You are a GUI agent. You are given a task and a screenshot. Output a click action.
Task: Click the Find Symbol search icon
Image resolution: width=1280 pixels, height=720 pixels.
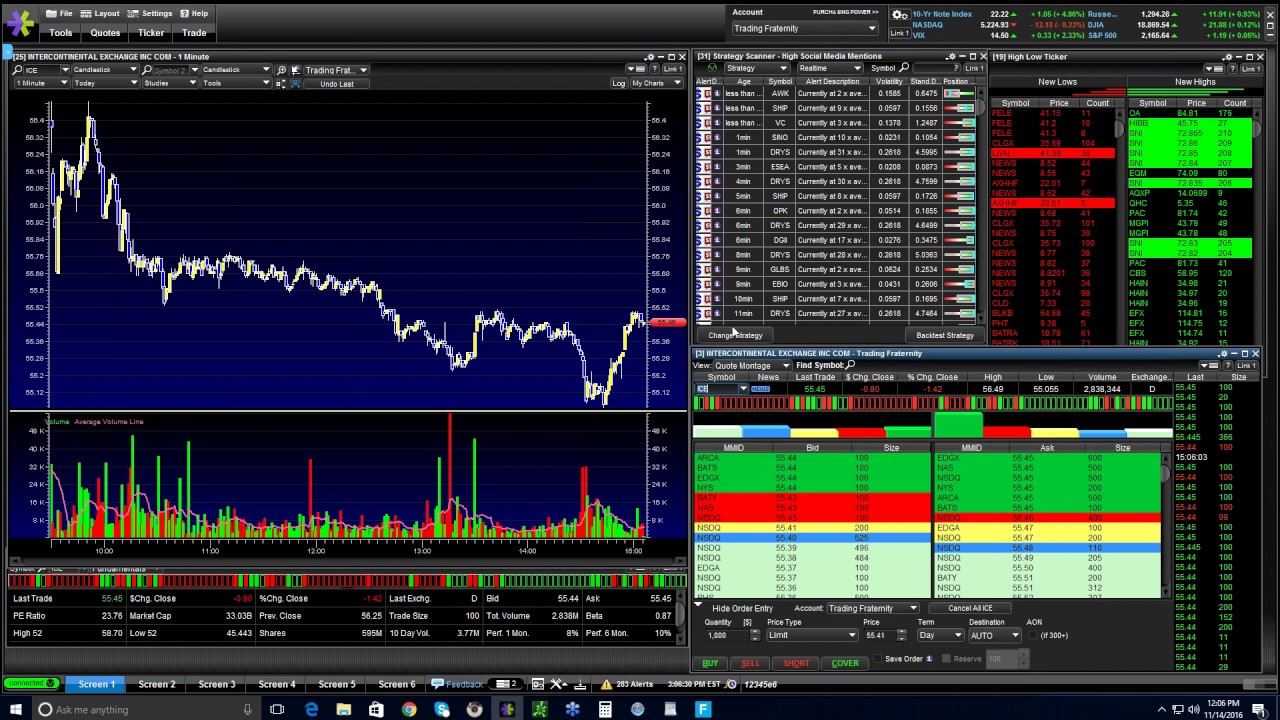851,365
